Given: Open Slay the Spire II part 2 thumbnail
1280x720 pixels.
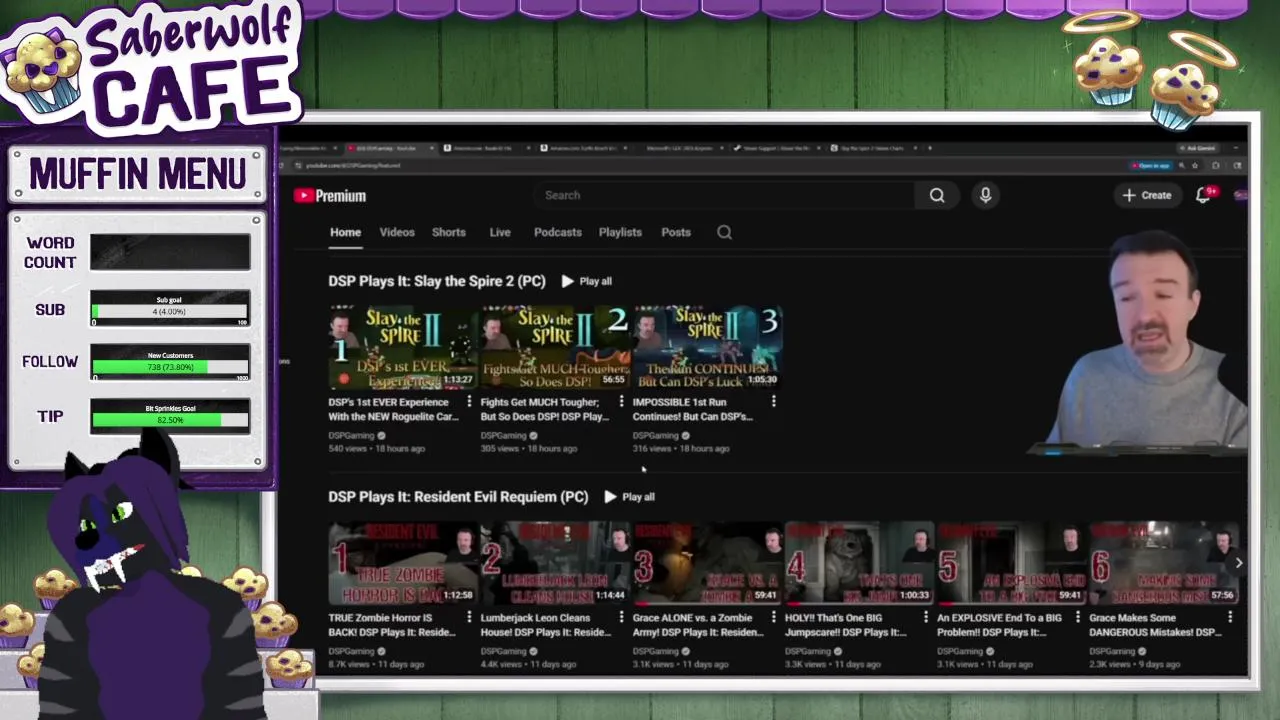Looking at the screenshot, I should coord(555,347).
